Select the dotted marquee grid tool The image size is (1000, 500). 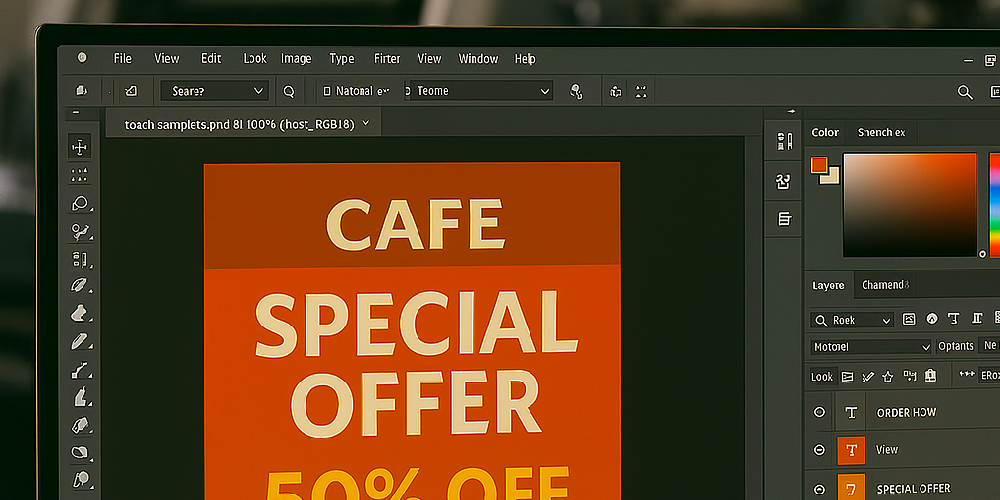pos(80,175)
